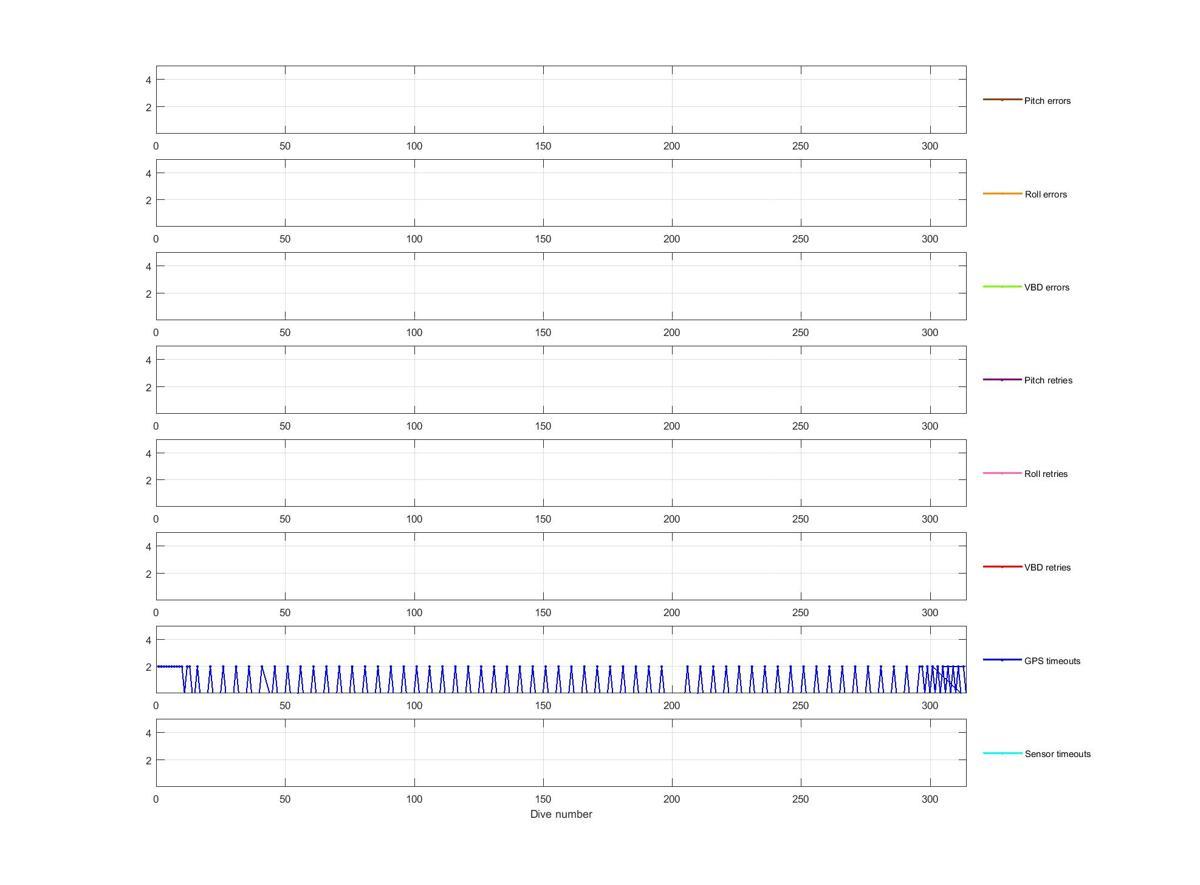1200x885 pixels.
Task: Select the brown Pitch errors legend line sample
Action: 1002,100
